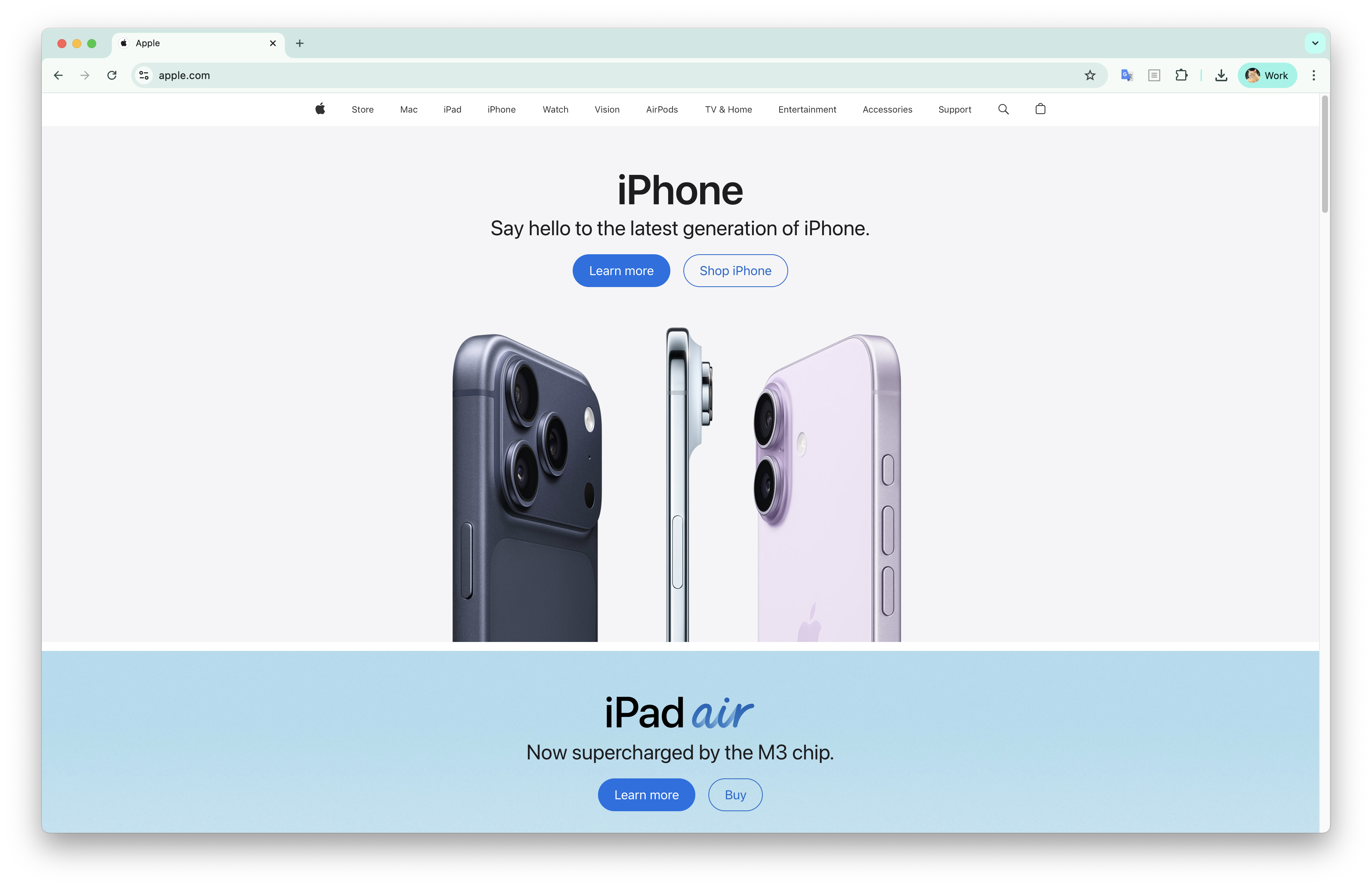Click the Google Translate extension icon
Screen dimensions: 1372x888
1126,75
